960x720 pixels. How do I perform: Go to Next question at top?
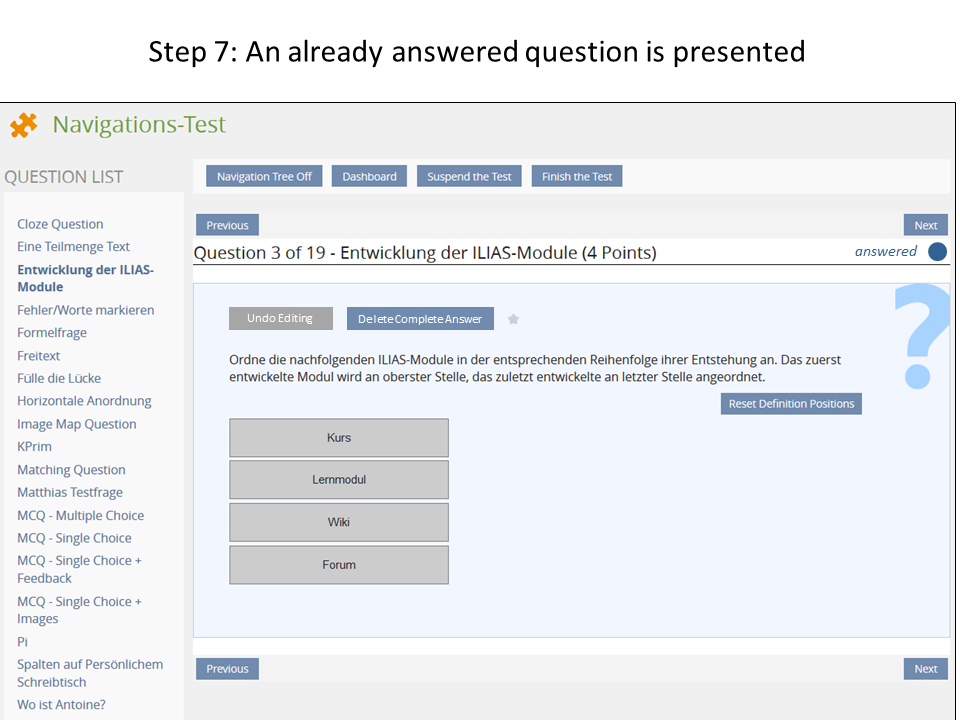925,225
